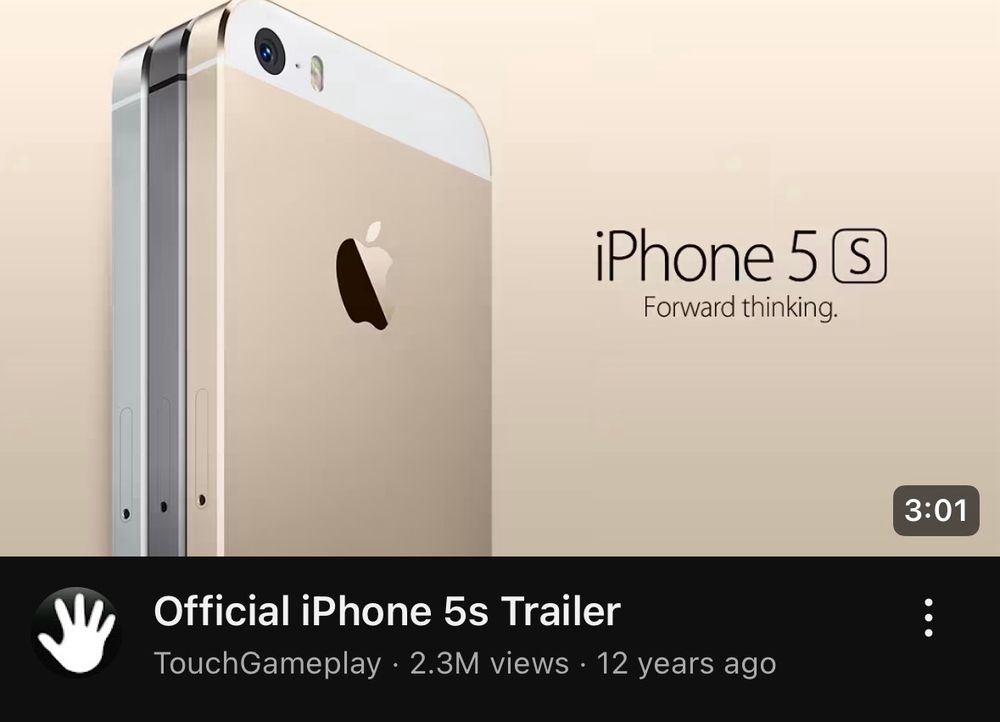Click the boxed S logo badge
The width and height of the screenshot is (1000, 722).
click(860, 256)
